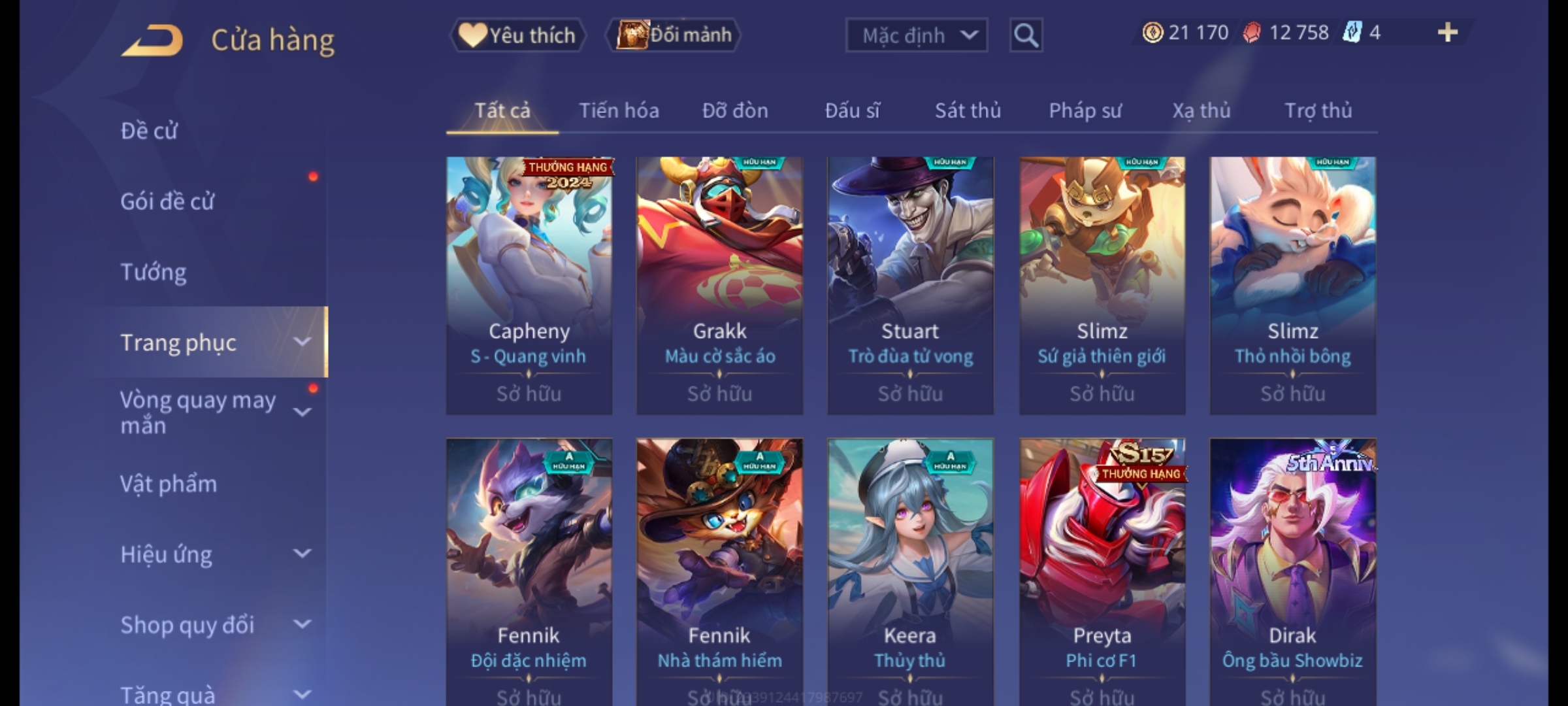Tap the gold coin currency icon

pyautogui.click(x=1152, y=33)
